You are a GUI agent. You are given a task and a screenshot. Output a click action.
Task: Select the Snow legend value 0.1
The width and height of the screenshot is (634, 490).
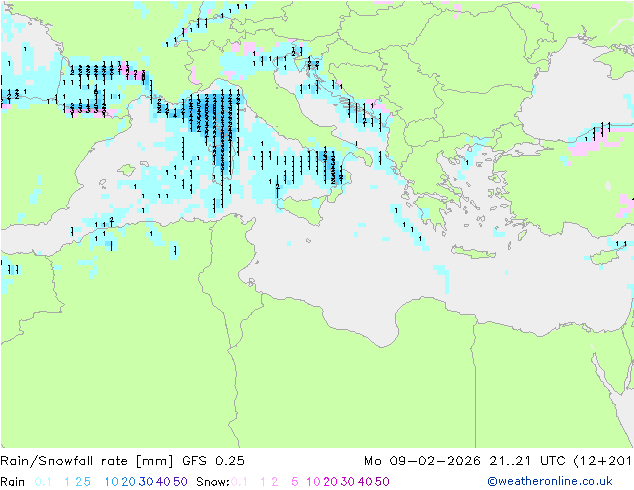tap(239, 482)
